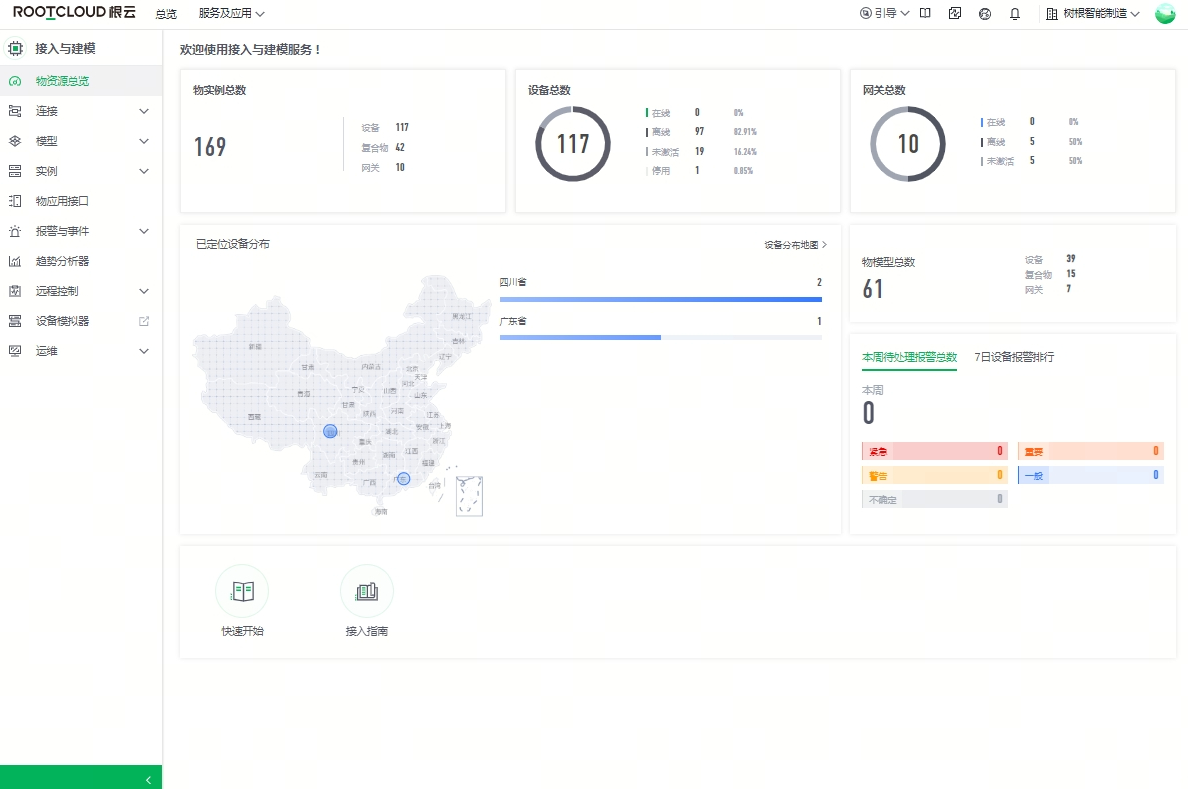Open the 设备分布地图 link
The width and height of the screenshot is (1188, 789).
point(795,244)
